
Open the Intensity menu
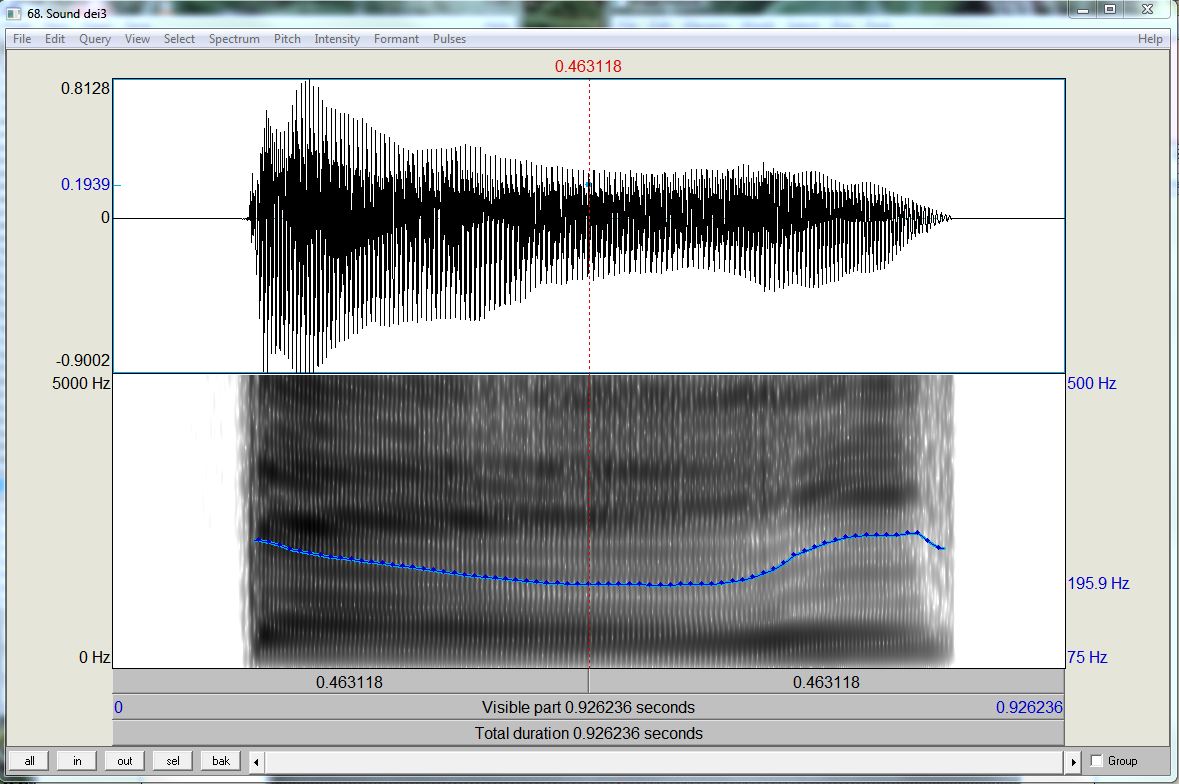[336, 39]
